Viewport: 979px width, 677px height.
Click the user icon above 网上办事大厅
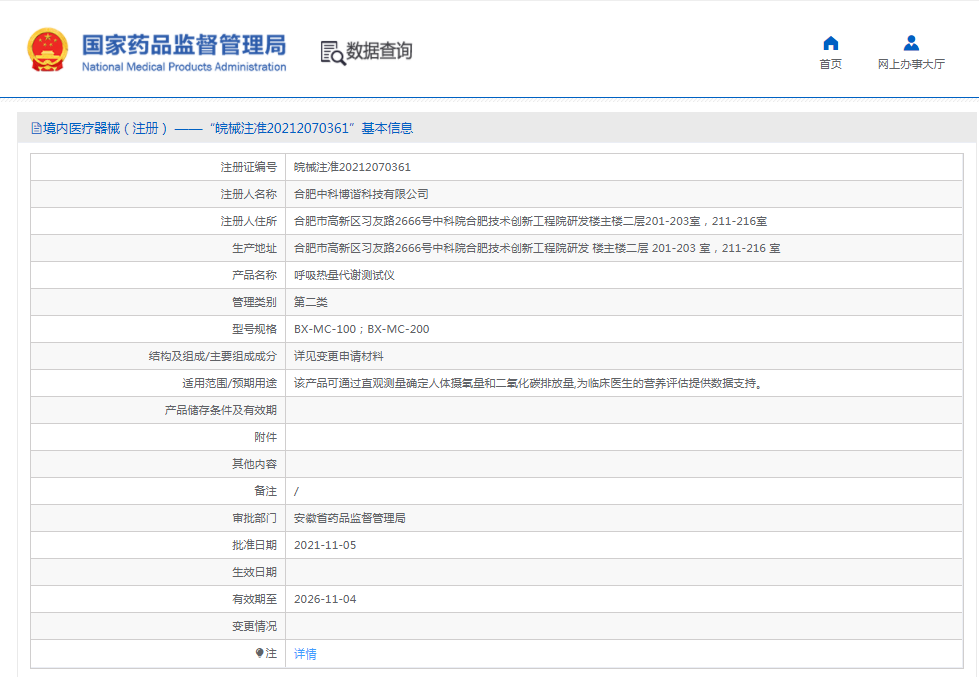pos(911,43)
